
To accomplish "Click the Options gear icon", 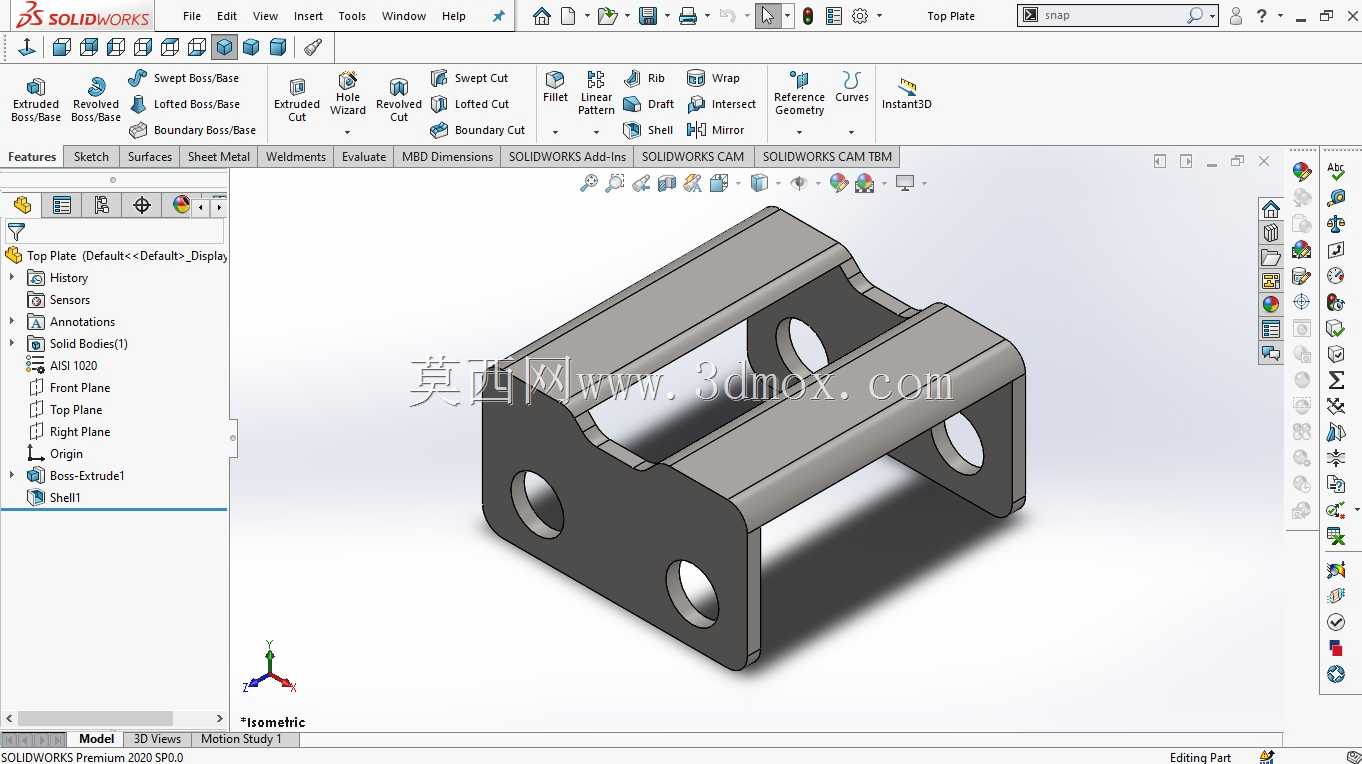I will [x=860, y=16].
